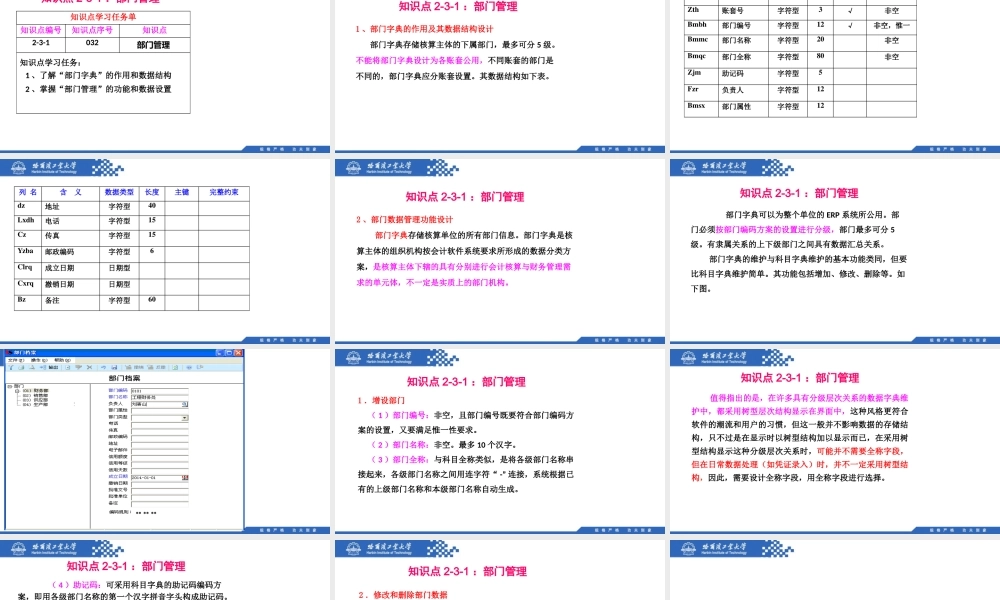Open the 帮助(H) menu
Viewport: 1000px width, 600px height.
63,359
